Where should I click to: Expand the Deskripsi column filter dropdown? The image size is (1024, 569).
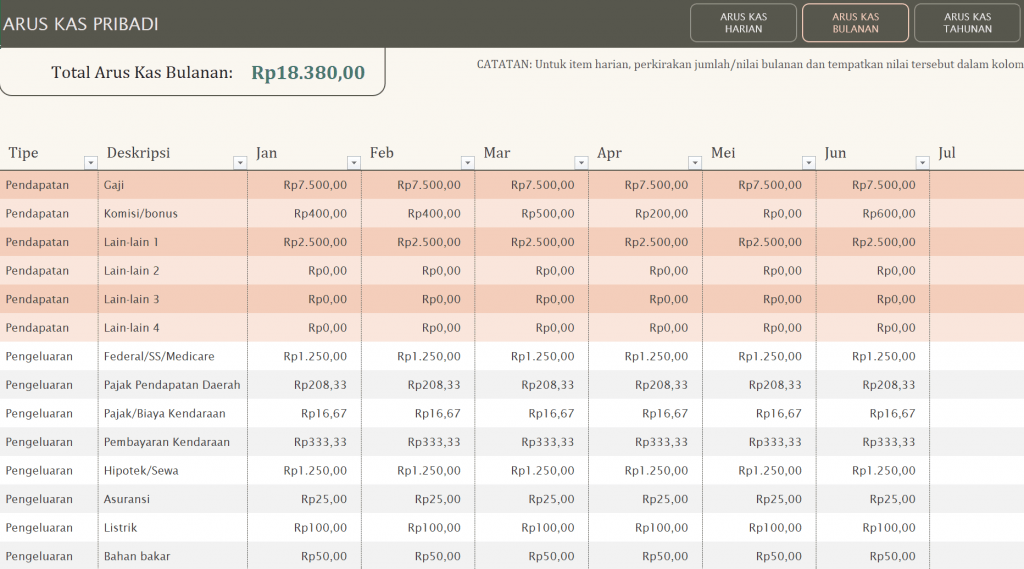239,162
